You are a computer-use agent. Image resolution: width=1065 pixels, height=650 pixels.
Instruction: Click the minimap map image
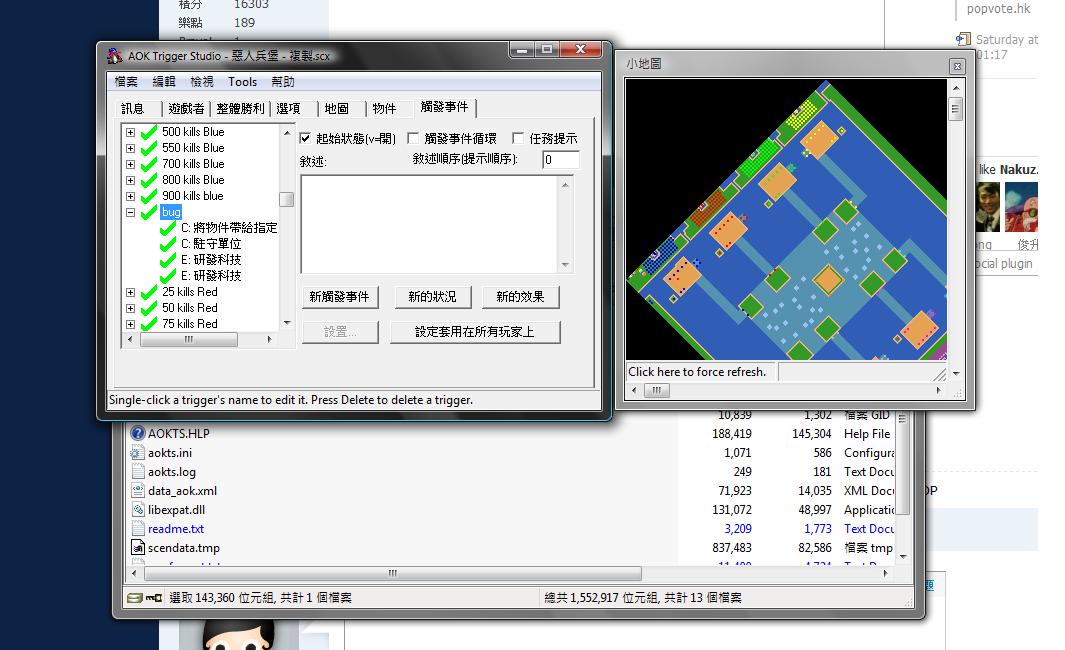tap(786, 219)
